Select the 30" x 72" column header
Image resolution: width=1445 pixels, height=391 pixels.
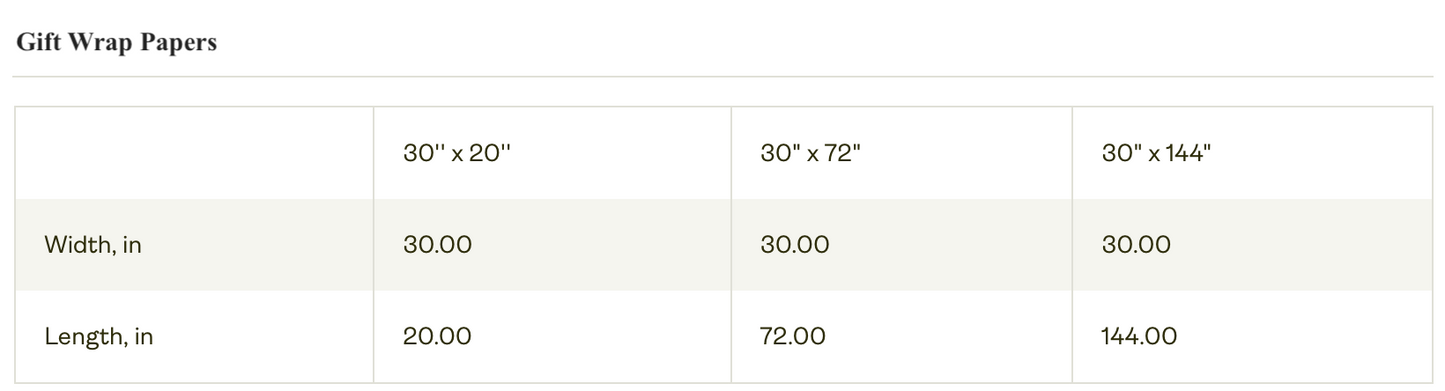[811, 153]
